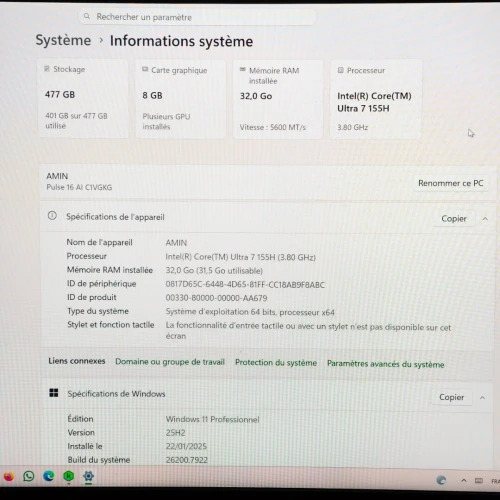Image resolution: width=500 pixels, height=500 pixels.
Task: Click the Liens connexes label
Action: pos(77,361)
